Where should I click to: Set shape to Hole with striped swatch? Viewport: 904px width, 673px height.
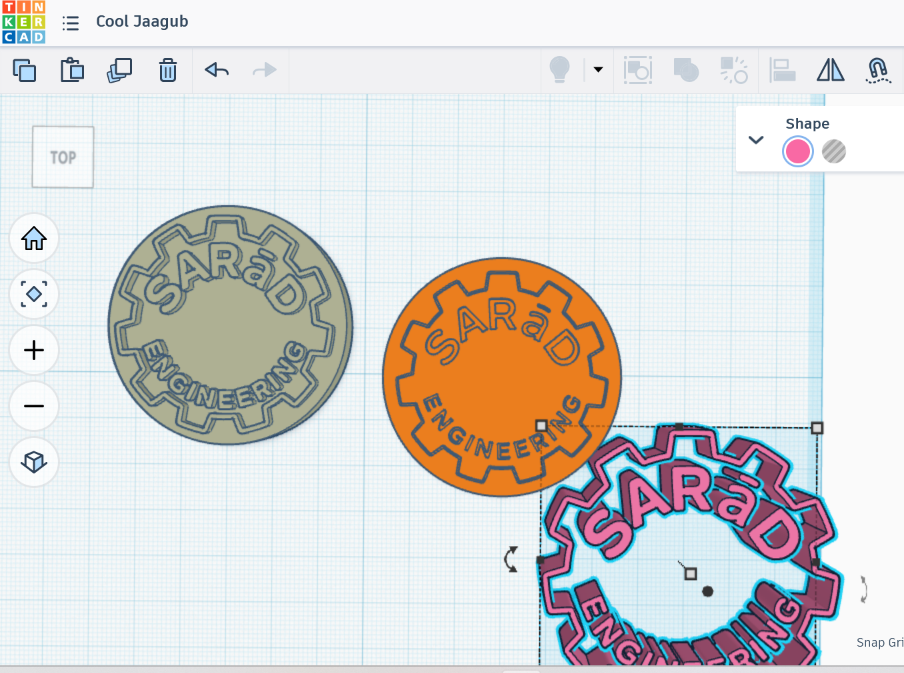pyautogui.click(x=834, y=152)
